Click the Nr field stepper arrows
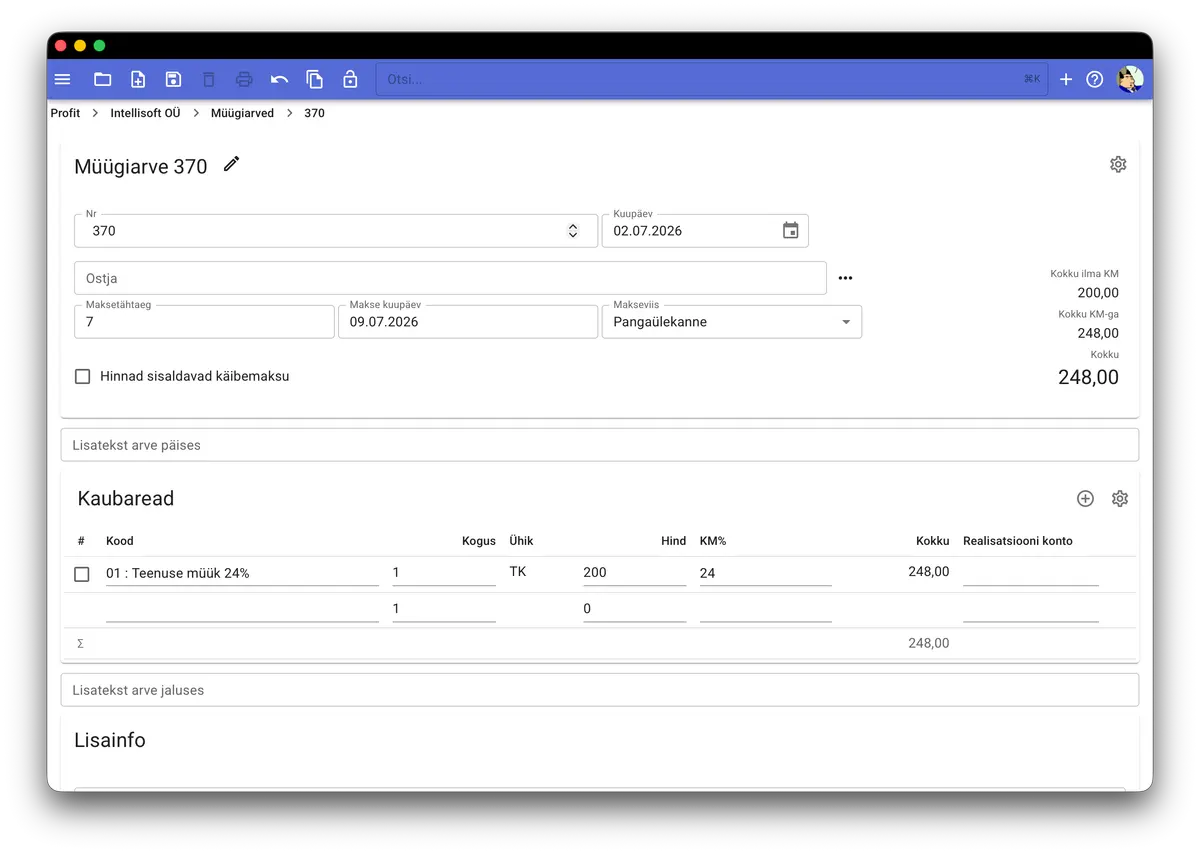 pyautogui.click(x=573, y=231)
